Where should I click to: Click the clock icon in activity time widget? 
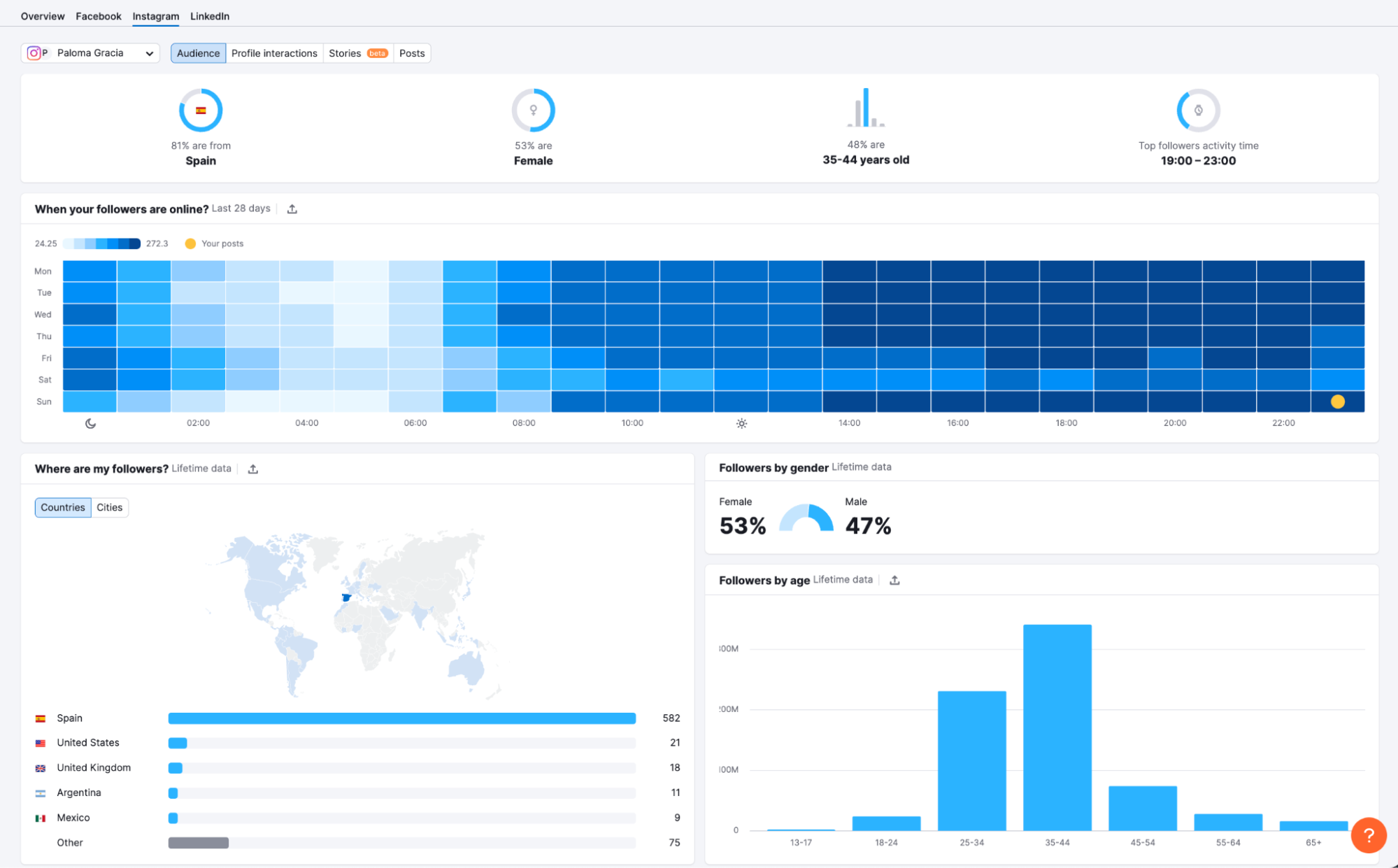click(x=1197, y=110)
